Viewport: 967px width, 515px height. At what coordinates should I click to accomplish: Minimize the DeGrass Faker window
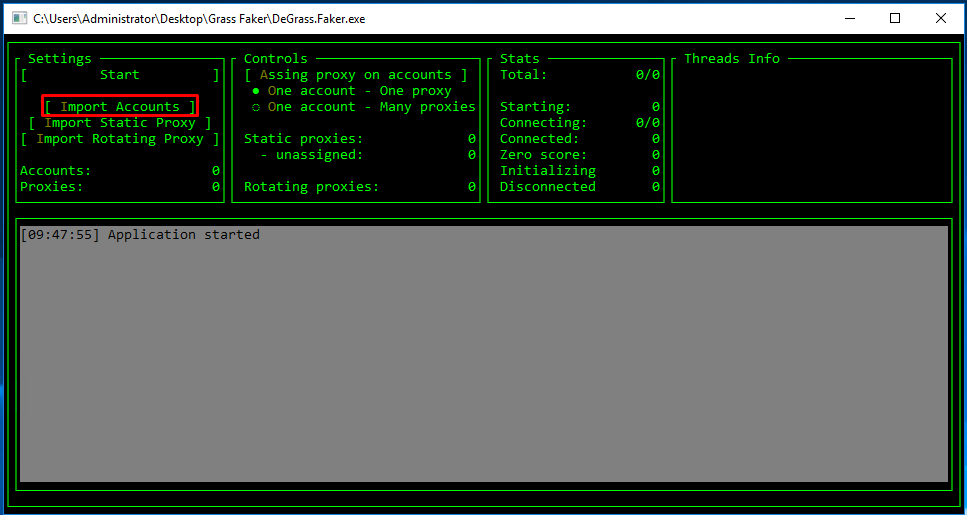click(849, 18)
